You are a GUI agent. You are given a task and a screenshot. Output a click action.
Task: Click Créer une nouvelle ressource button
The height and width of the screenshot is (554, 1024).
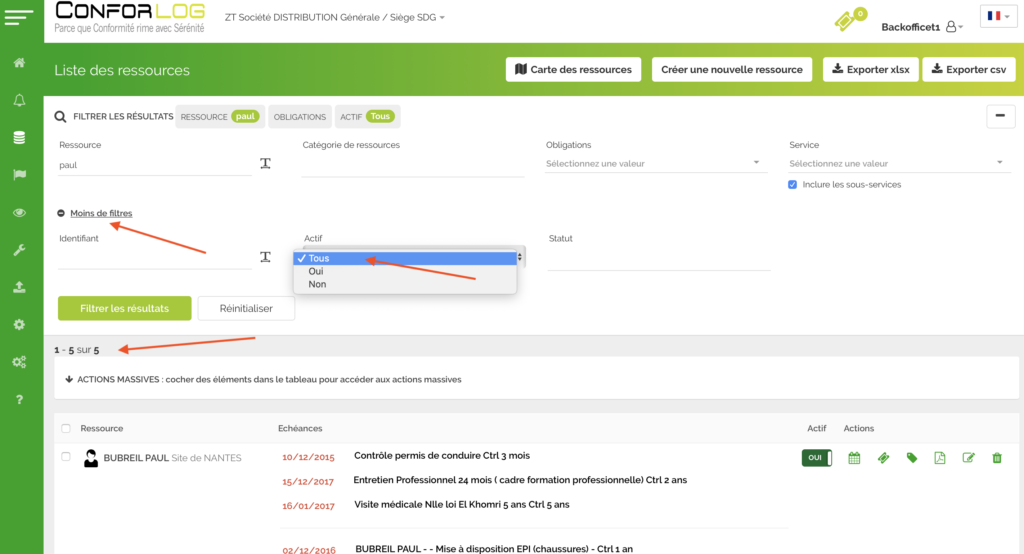click(732, 69)
